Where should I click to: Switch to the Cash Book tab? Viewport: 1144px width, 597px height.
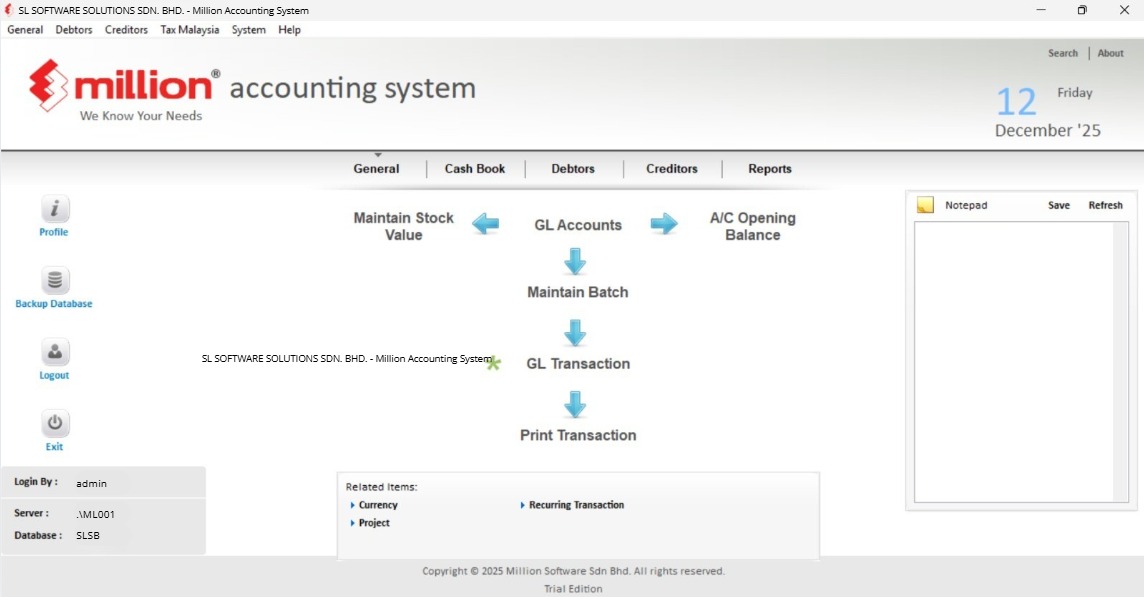tap(474, 168)
